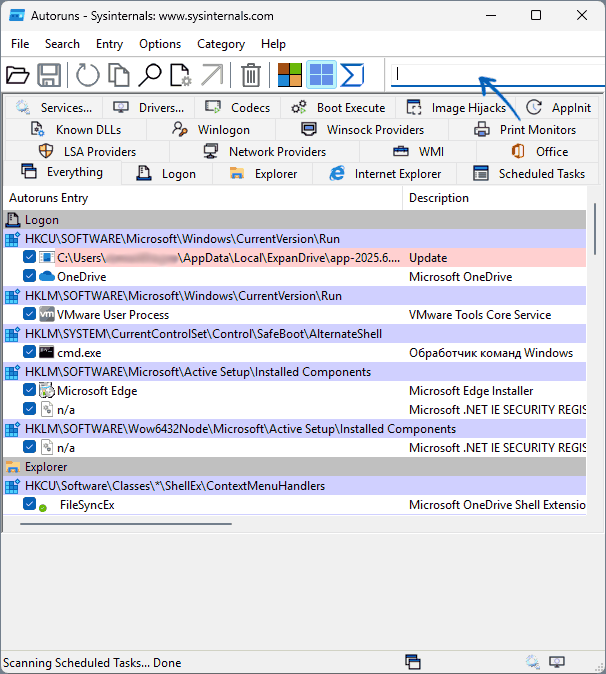Viewport: 606px width, 674px height.
Task: Click the entry Properties page icon
Action: coord(181,75)
